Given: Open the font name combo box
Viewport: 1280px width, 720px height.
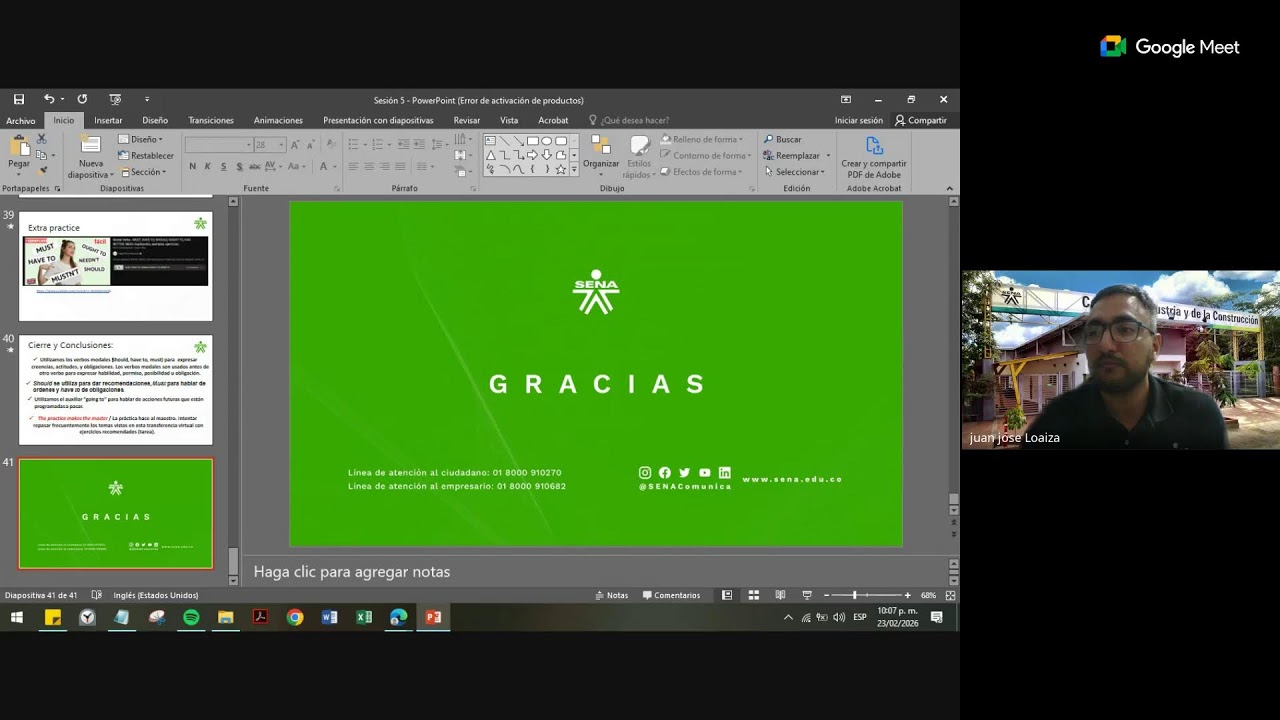Looking at the screenshot, I should (218, 145).
